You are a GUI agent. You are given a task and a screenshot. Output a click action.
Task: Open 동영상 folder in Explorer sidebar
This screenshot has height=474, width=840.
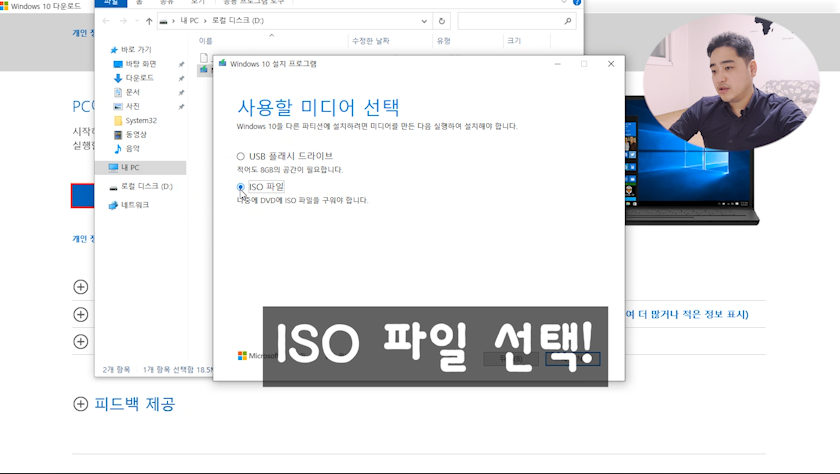click(x=136, y=134)
